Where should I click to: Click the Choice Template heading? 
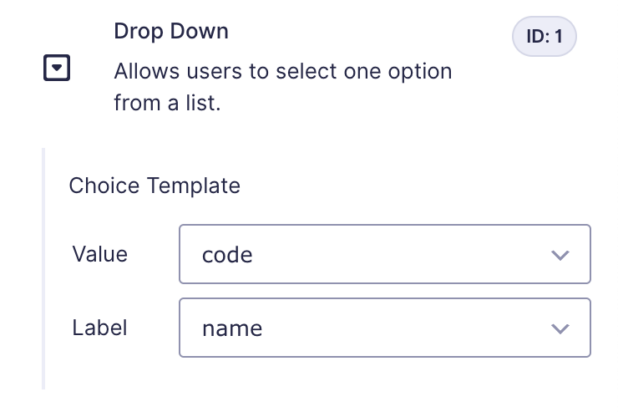[154, 185]
